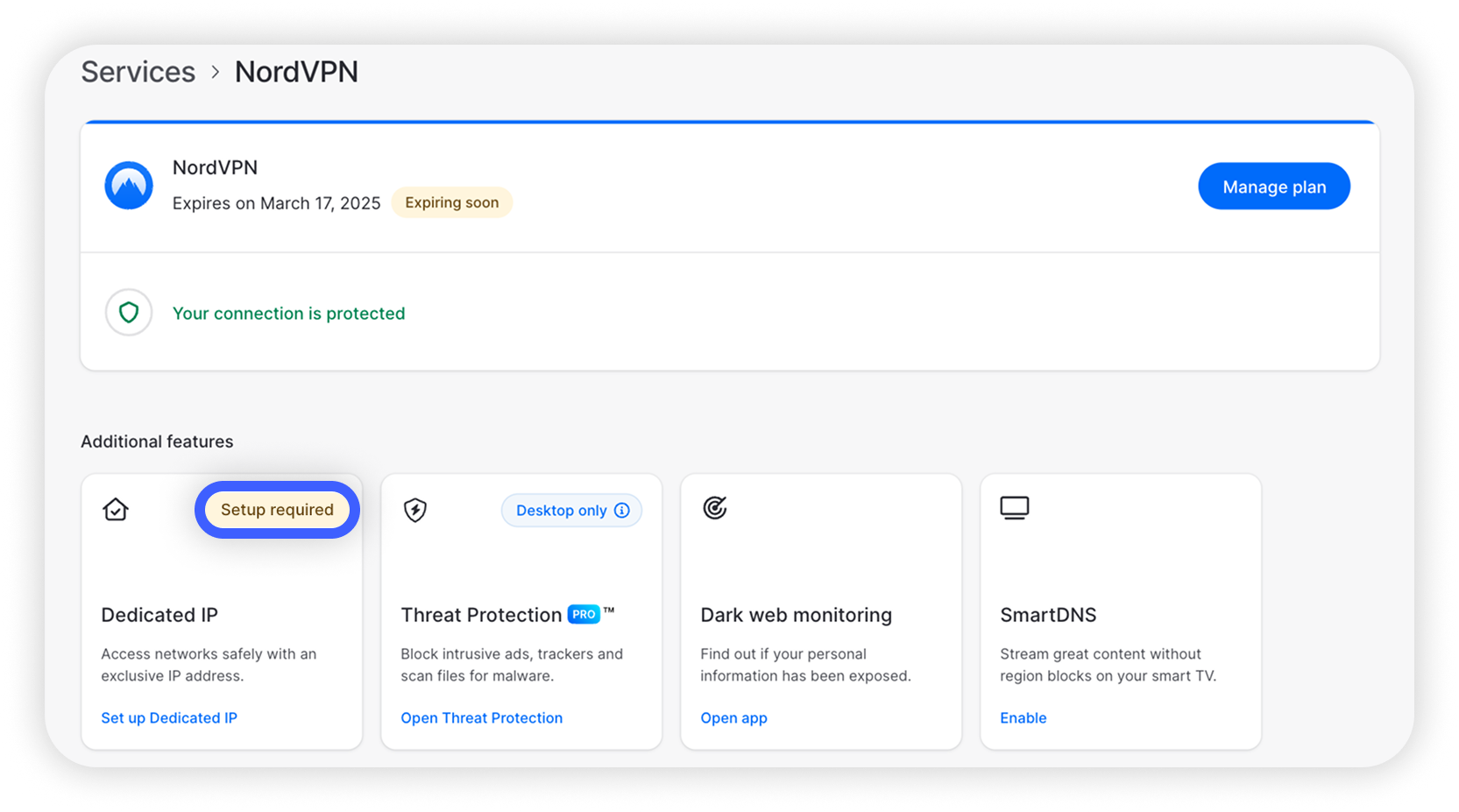Click the Threat Protection shield icon

click(414, 510)
